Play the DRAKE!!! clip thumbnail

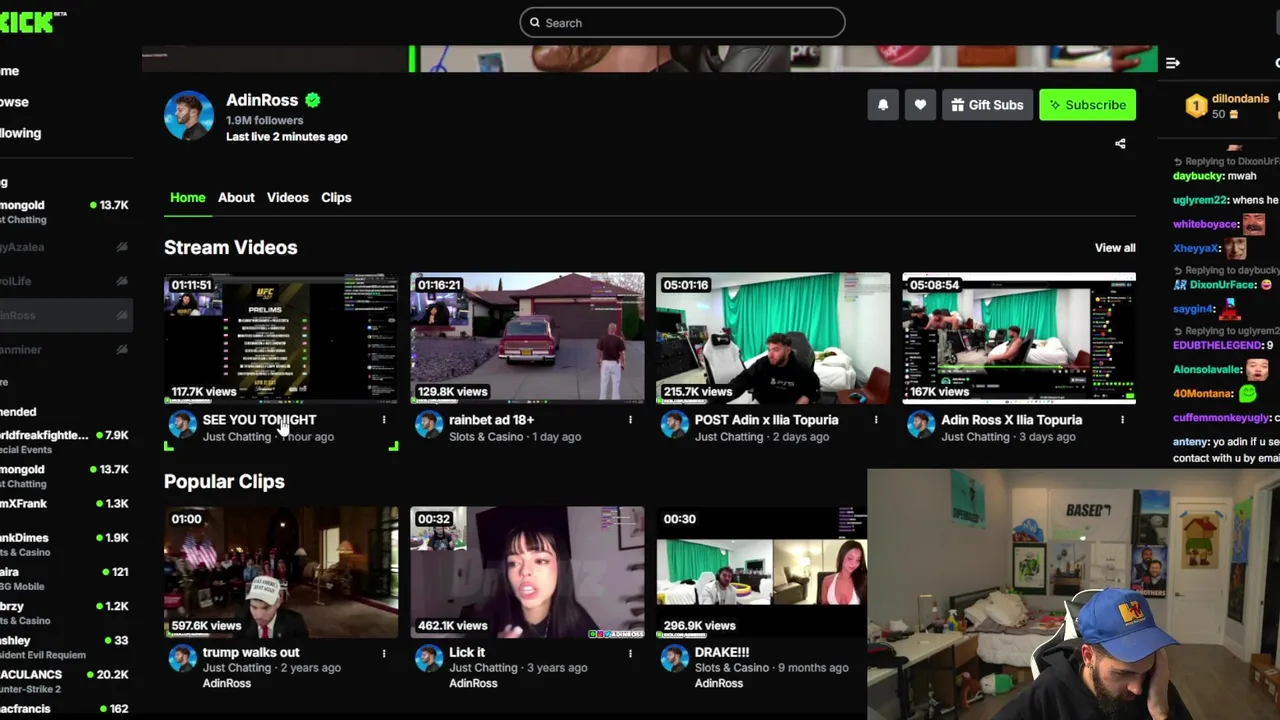(761, 572)
